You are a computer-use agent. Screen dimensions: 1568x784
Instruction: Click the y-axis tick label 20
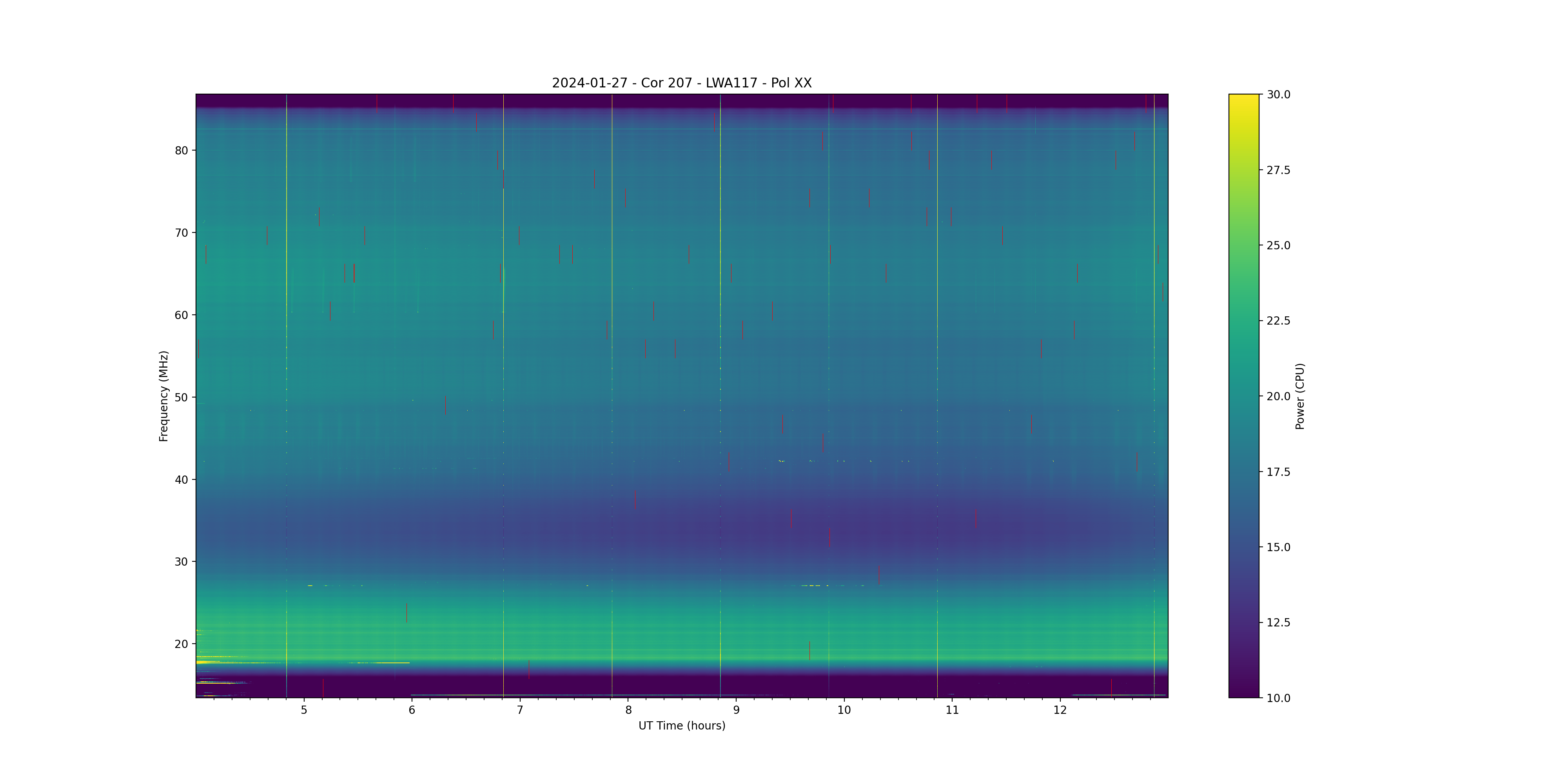click(181, 644)
